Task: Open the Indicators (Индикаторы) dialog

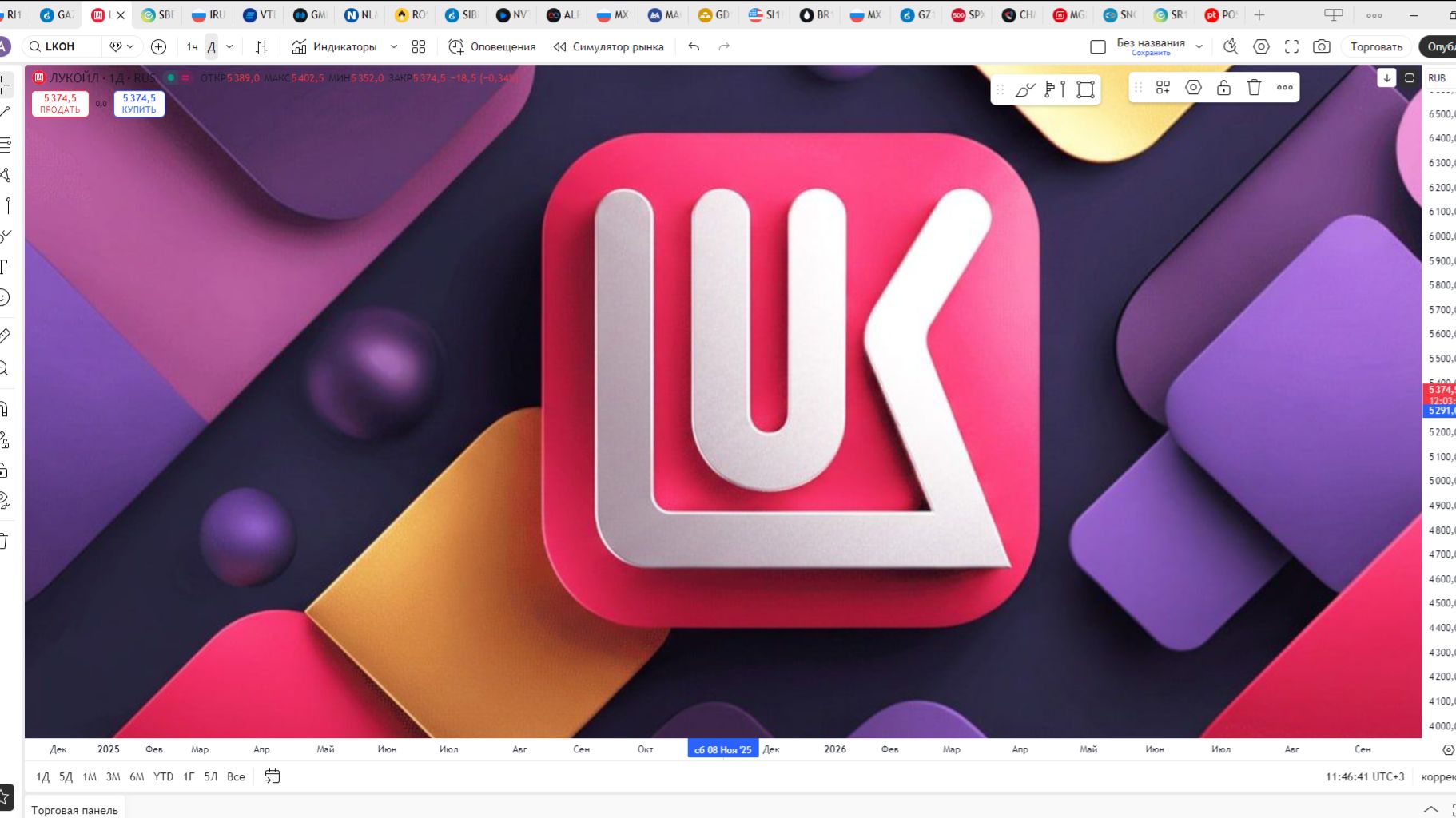Action: click(334, 46)
